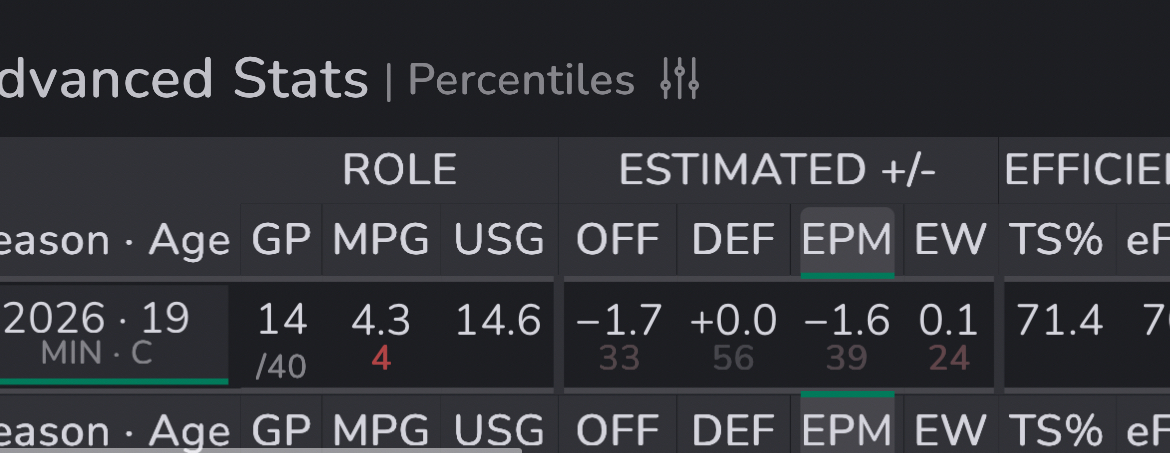This screenshot has width=1170, height=453.
Task: Sort by EW in the top header row
Action: (950, 240)
